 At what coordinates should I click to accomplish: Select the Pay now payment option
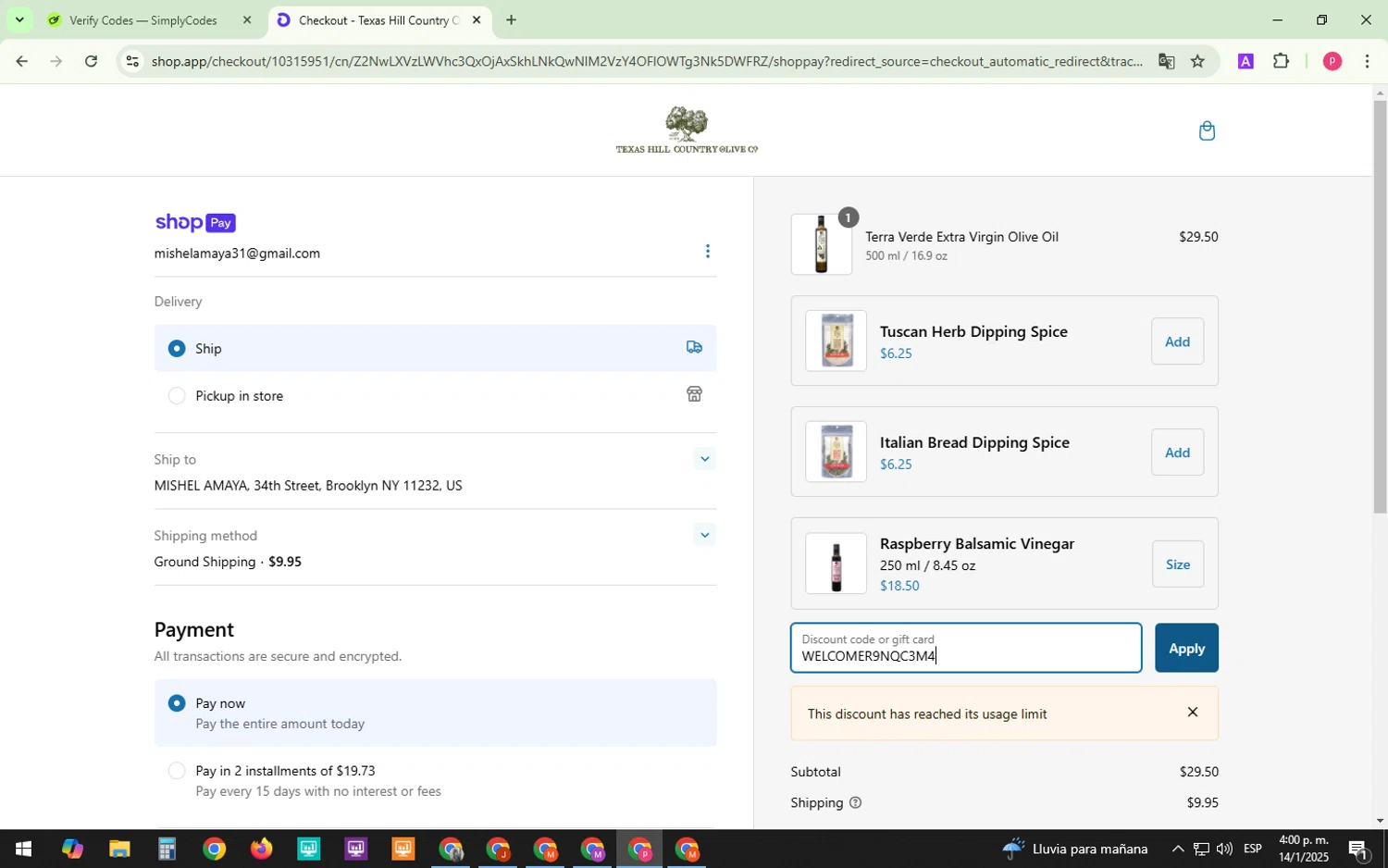coord(435,713)
